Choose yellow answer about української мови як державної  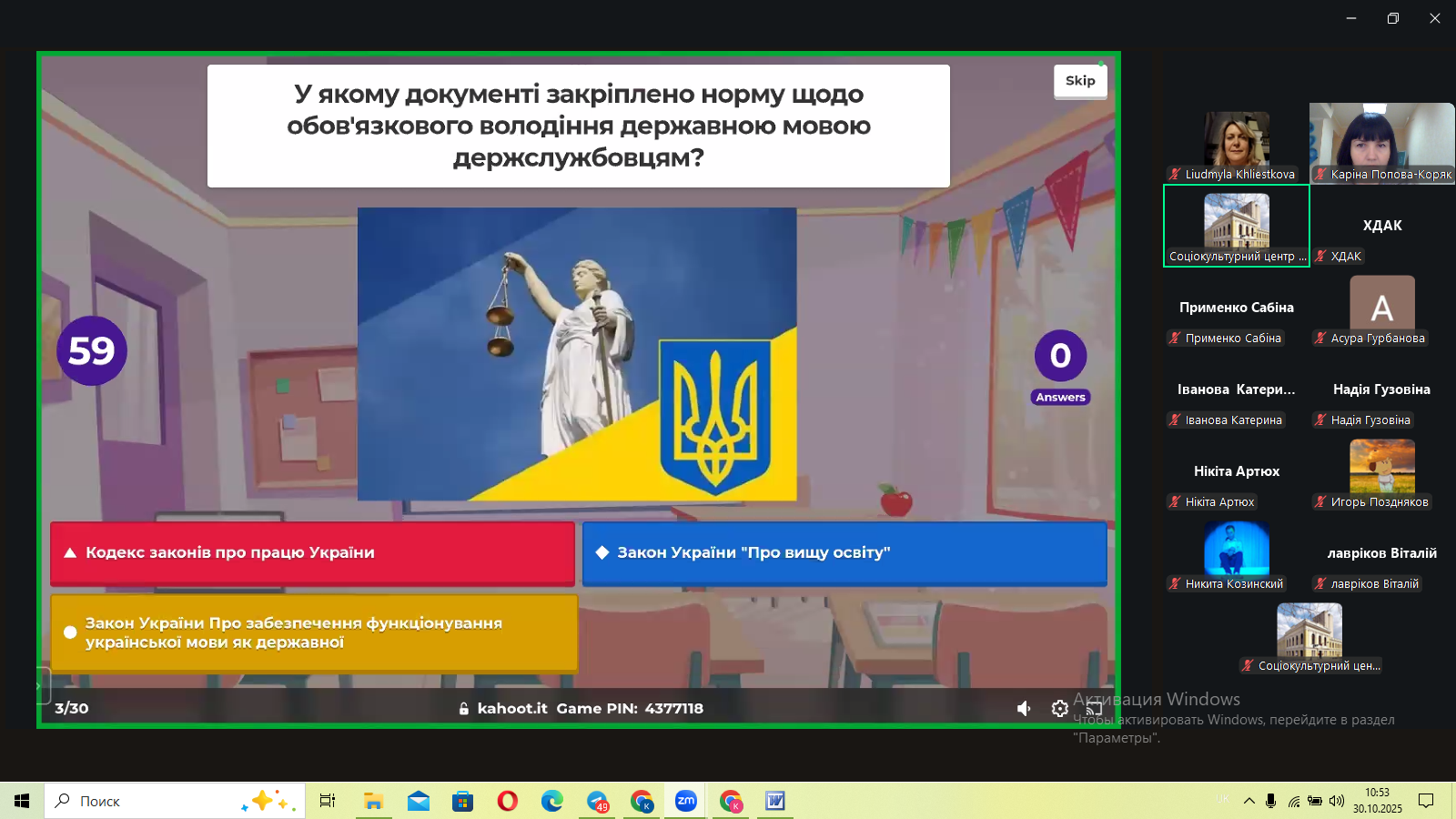point(314,632)
